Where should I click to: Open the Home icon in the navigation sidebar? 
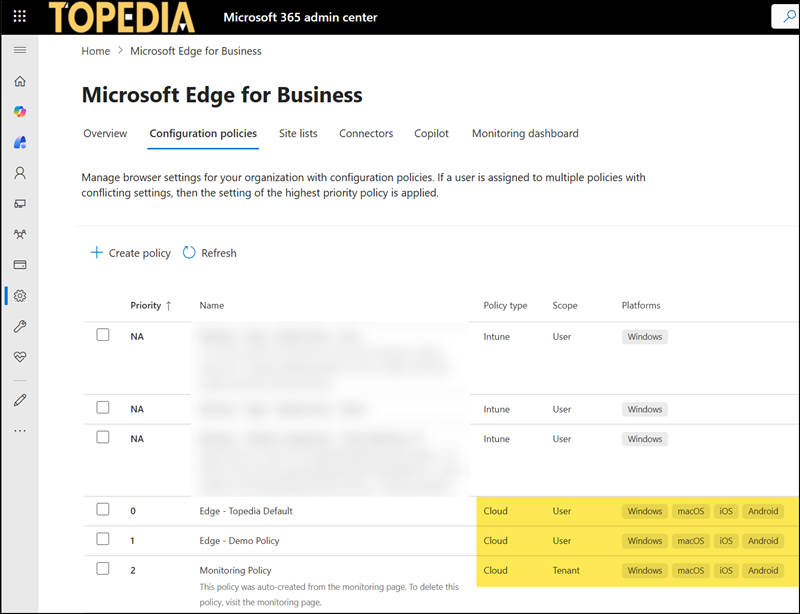pyautogui.click(x=21, y=80)
